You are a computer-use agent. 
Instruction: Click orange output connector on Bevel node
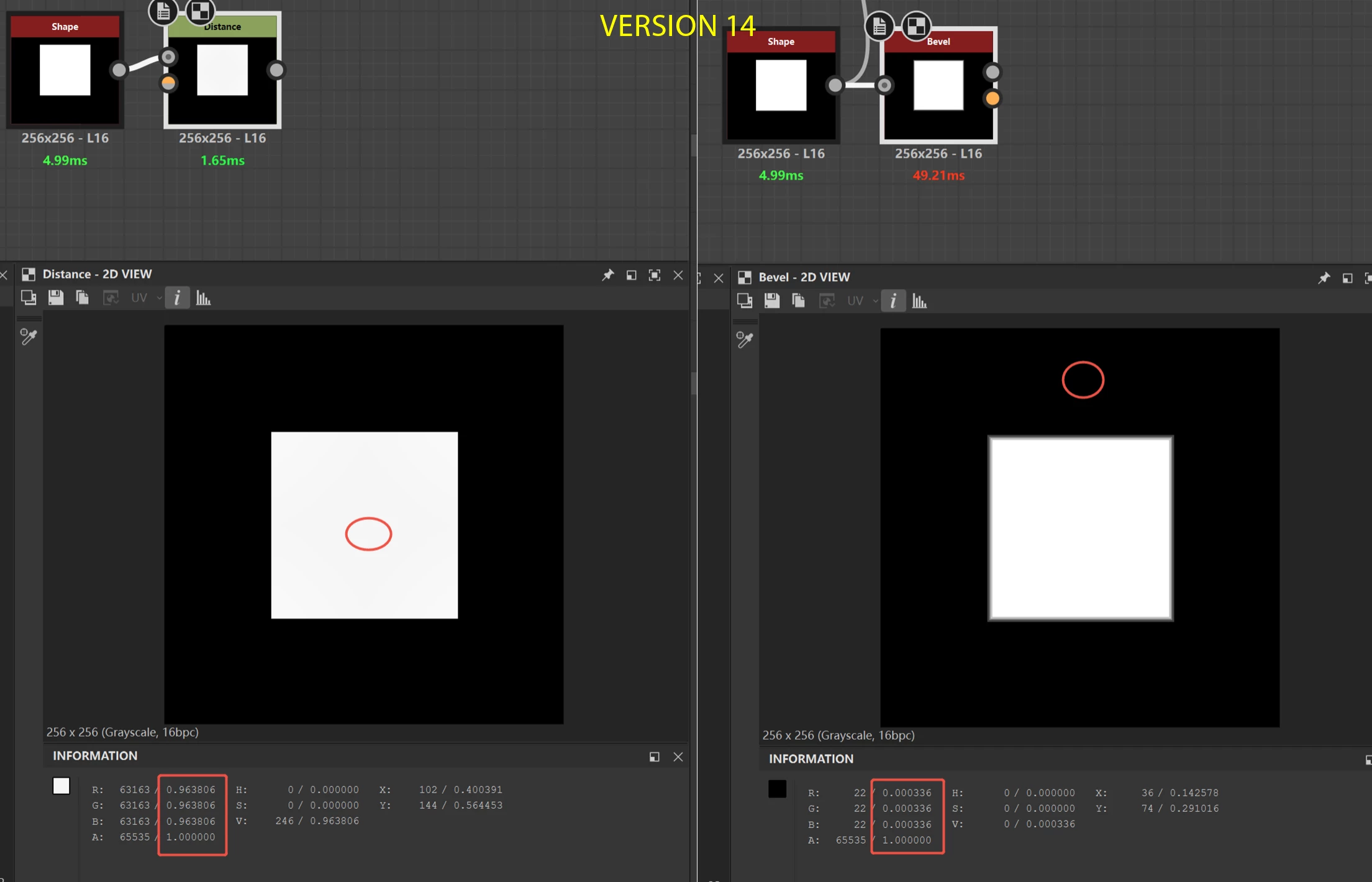click(993, 98)
